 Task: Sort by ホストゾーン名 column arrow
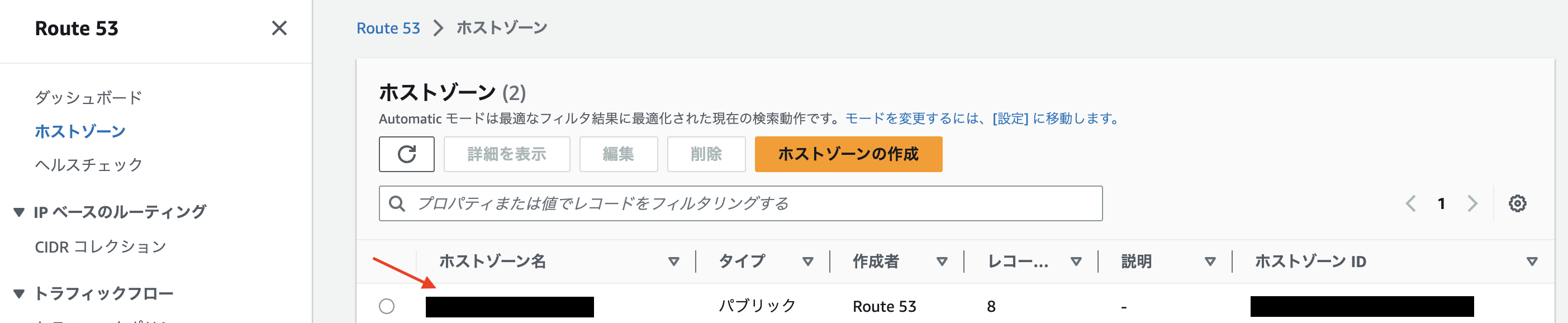674,261
